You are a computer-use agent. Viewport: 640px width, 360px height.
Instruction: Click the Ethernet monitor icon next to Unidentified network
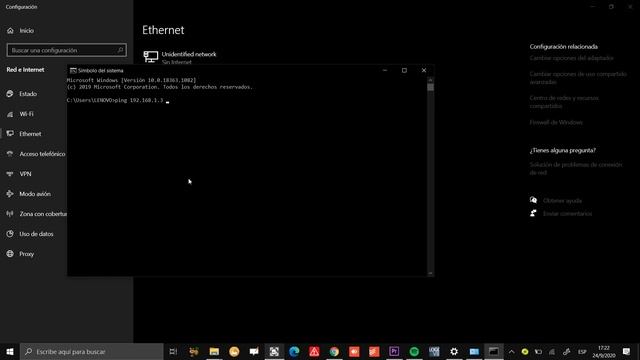click(151, 56)
